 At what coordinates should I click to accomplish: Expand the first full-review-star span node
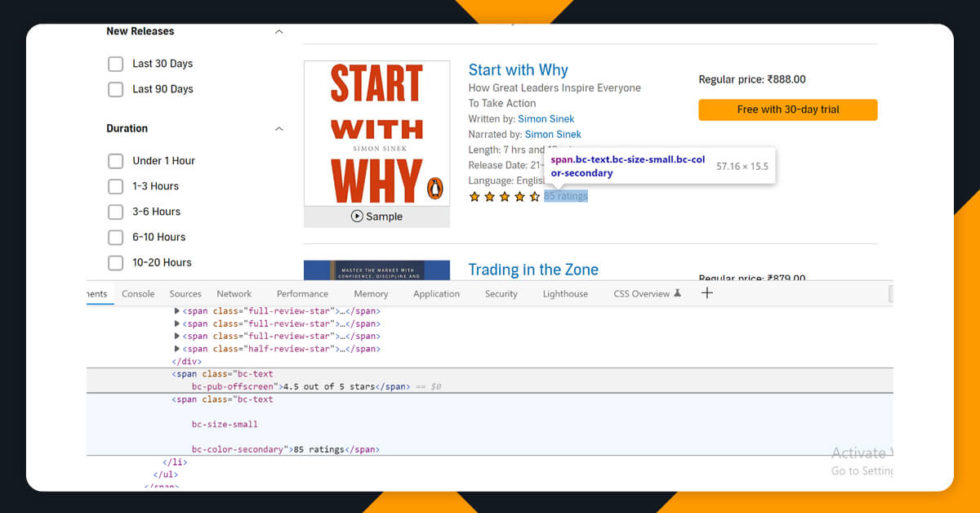point(177,311)
